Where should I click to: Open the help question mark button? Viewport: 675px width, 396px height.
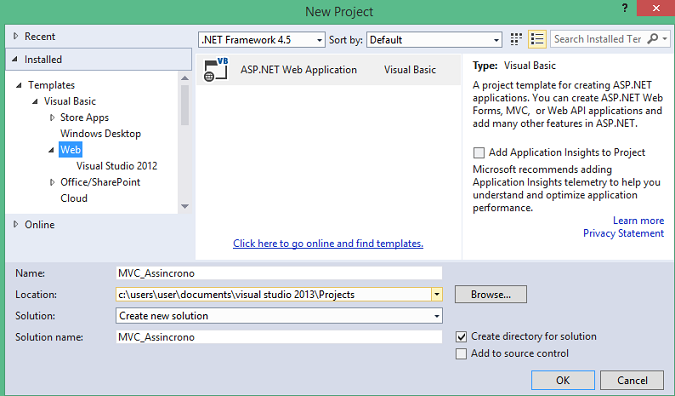pyautogui.click(x=625, y=8)
